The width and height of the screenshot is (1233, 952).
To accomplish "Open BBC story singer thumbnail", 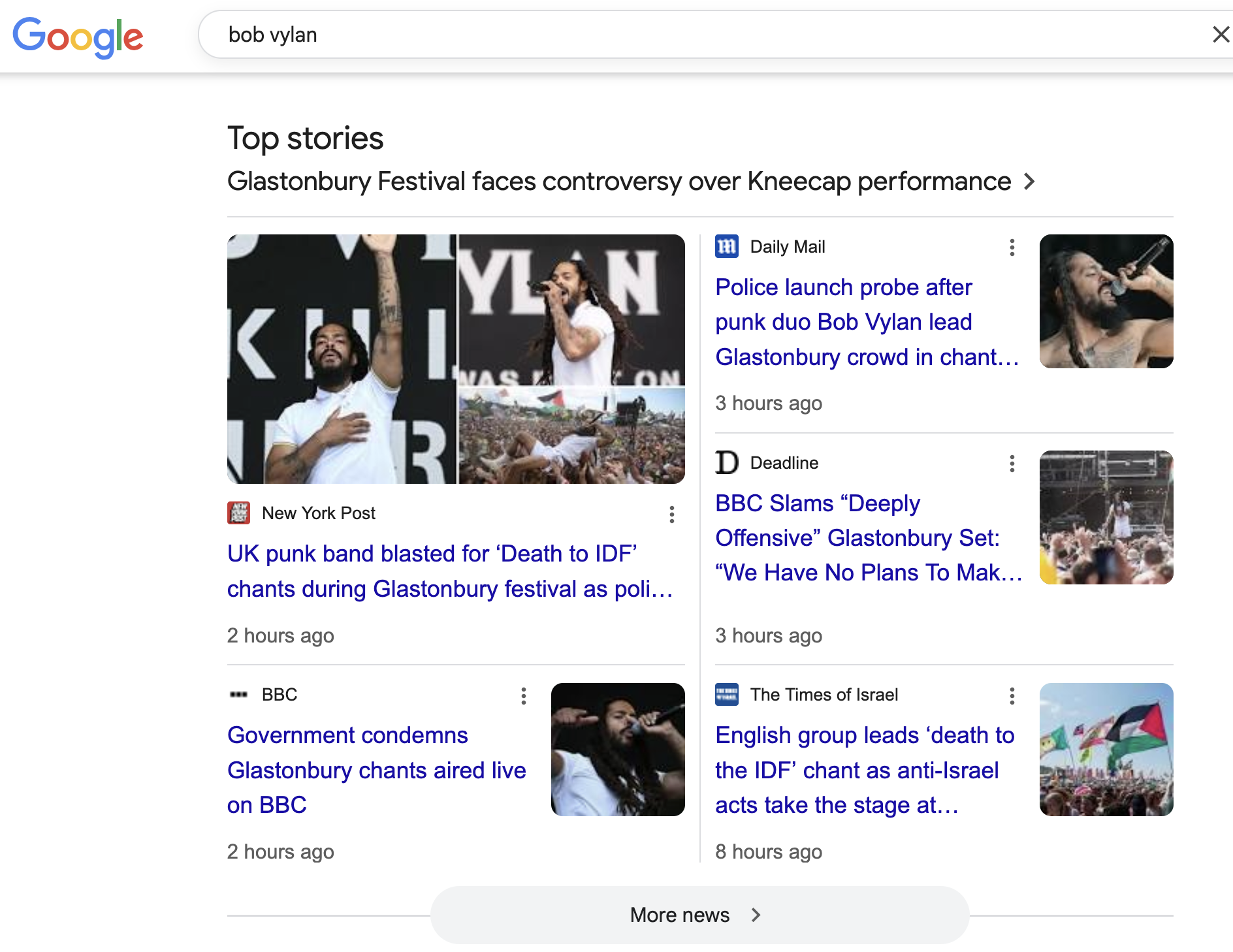I will [618, 750].
